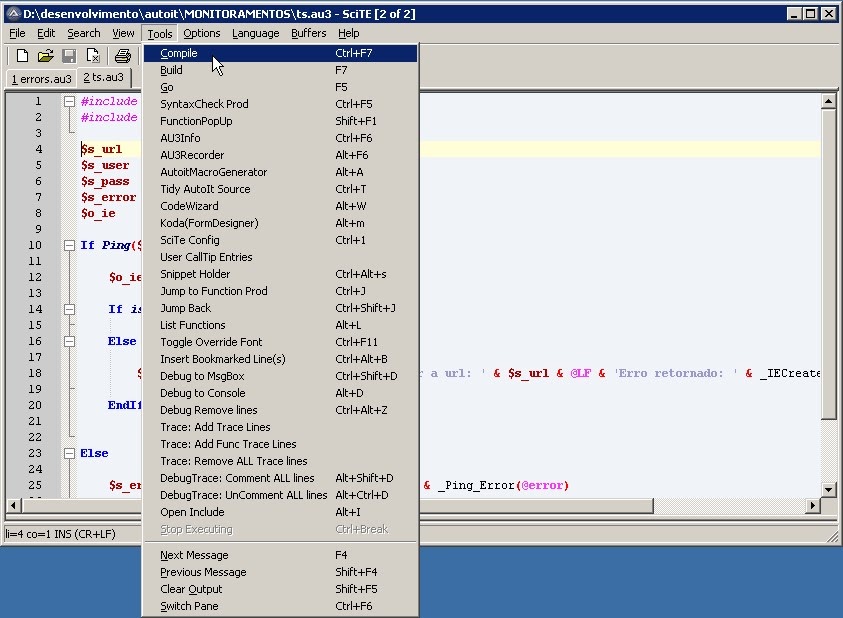Select Go to run the script
The width and height of the screenshot is (843, 618).
pos(280,87)
